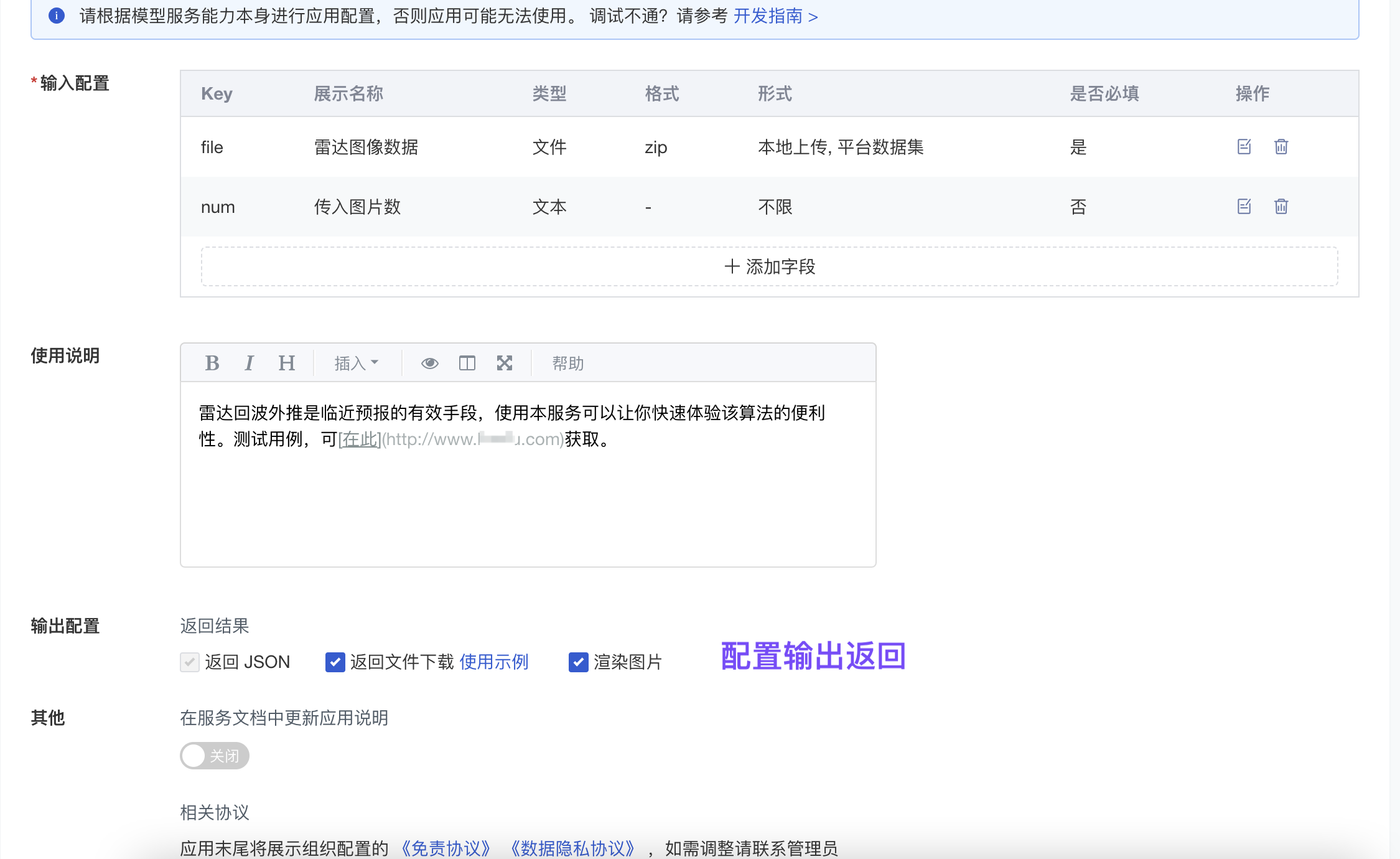The width and height of the screenshot is (1400, 859).
Task: Enable the 在服务文档中更新应用说明 switch
Action: click(215, 756)
